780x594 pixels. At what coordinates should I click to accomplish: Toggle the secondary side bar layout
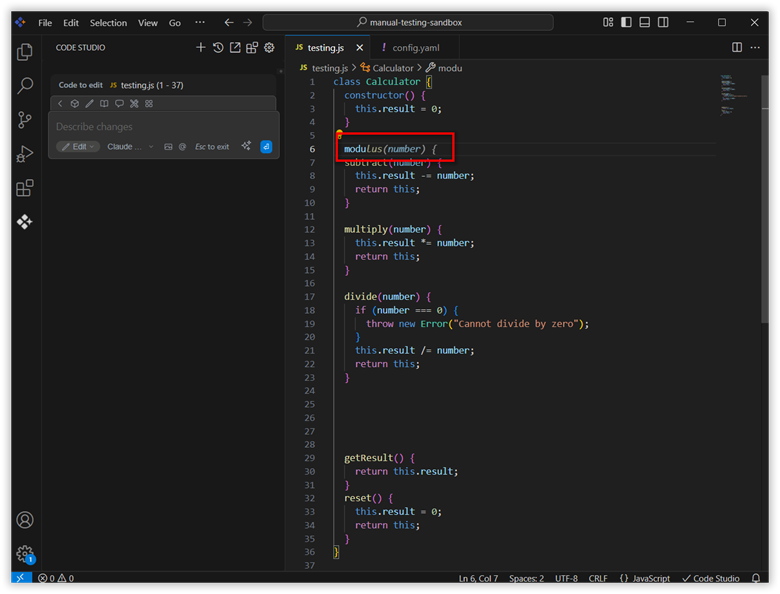point(663,22)
